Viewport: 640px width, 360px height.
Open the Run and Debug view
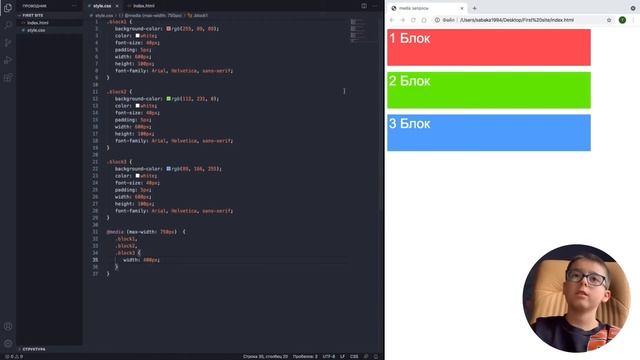pyautogui.click(x=8, y=60)
